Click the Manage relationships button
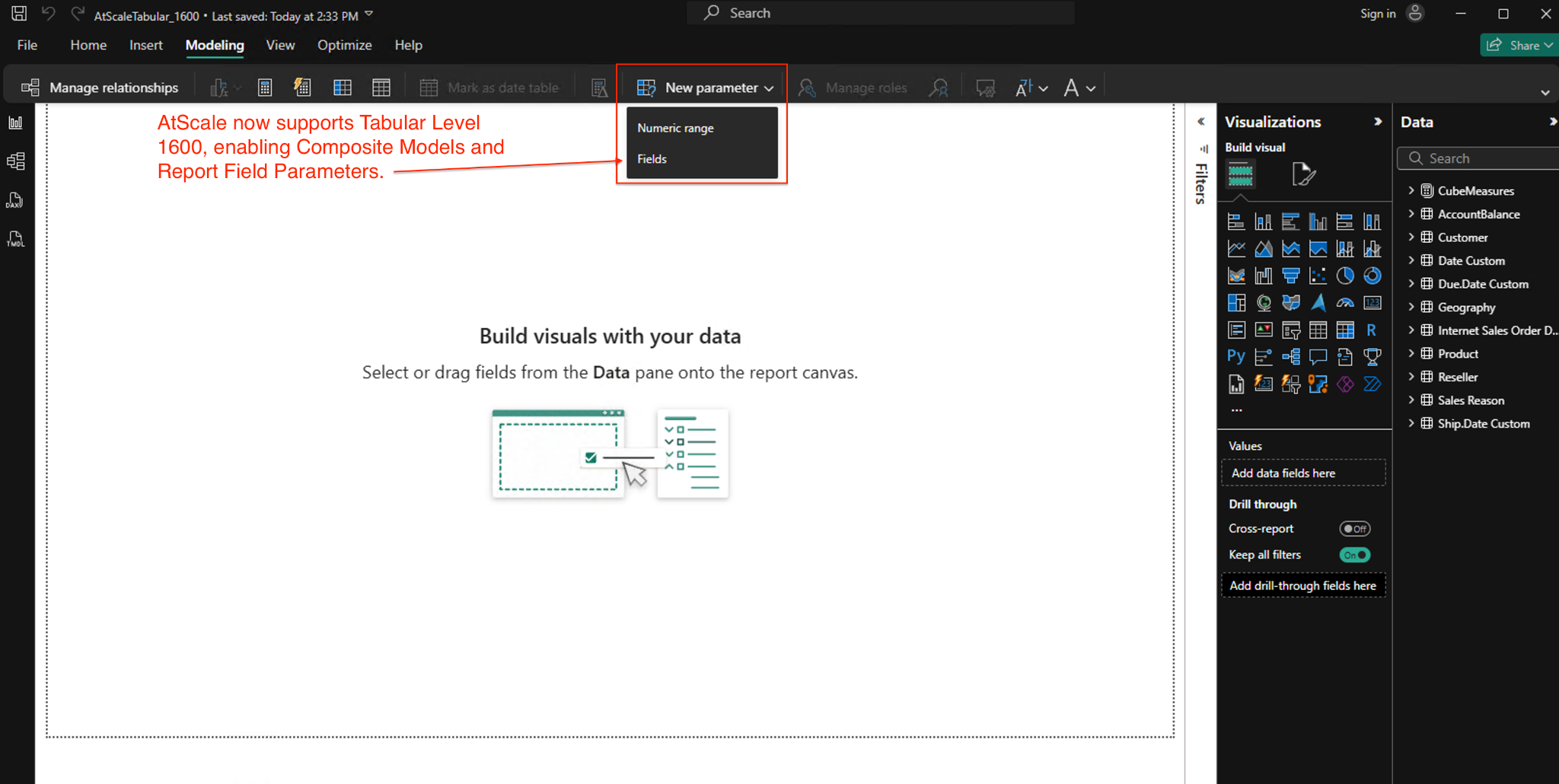 coord(100,88)
